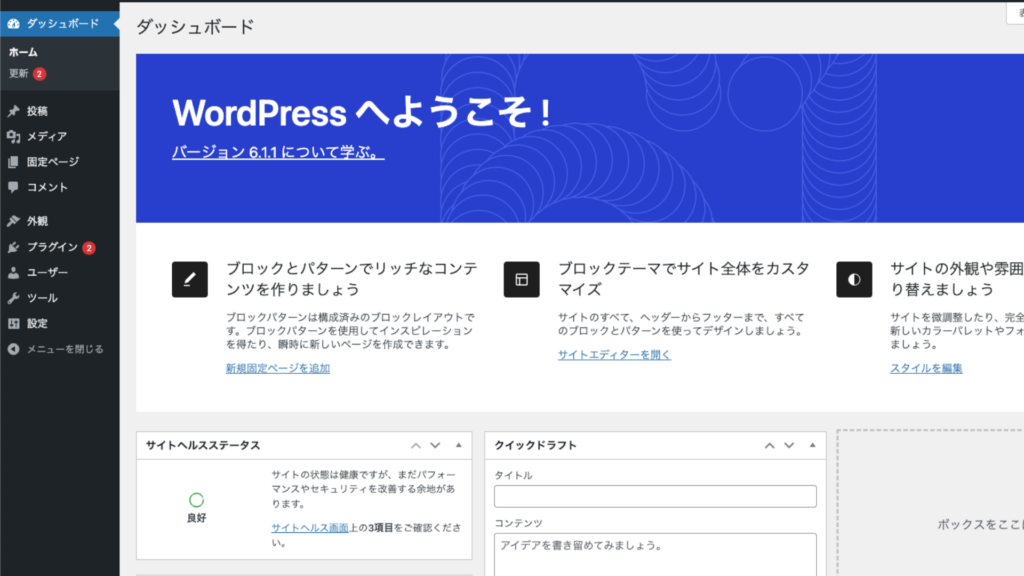Move クイックドラフト box up
The height and width of the screenshot is (576, 1024).
click(769, 445)
